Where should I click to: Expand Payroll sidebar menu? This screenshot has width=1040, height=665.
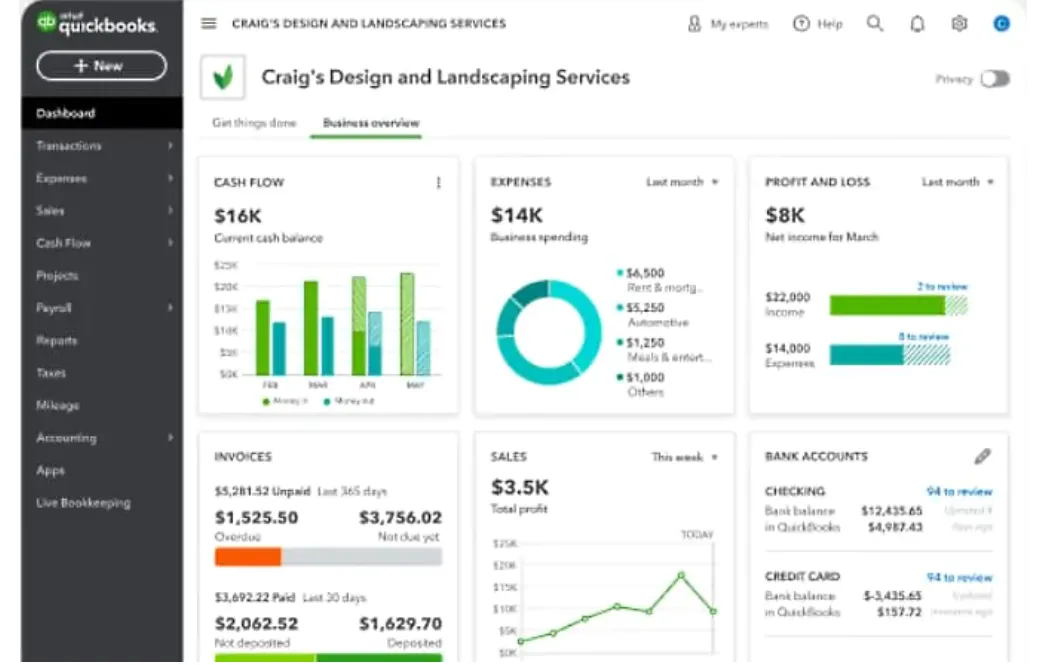tap(102, 308)
